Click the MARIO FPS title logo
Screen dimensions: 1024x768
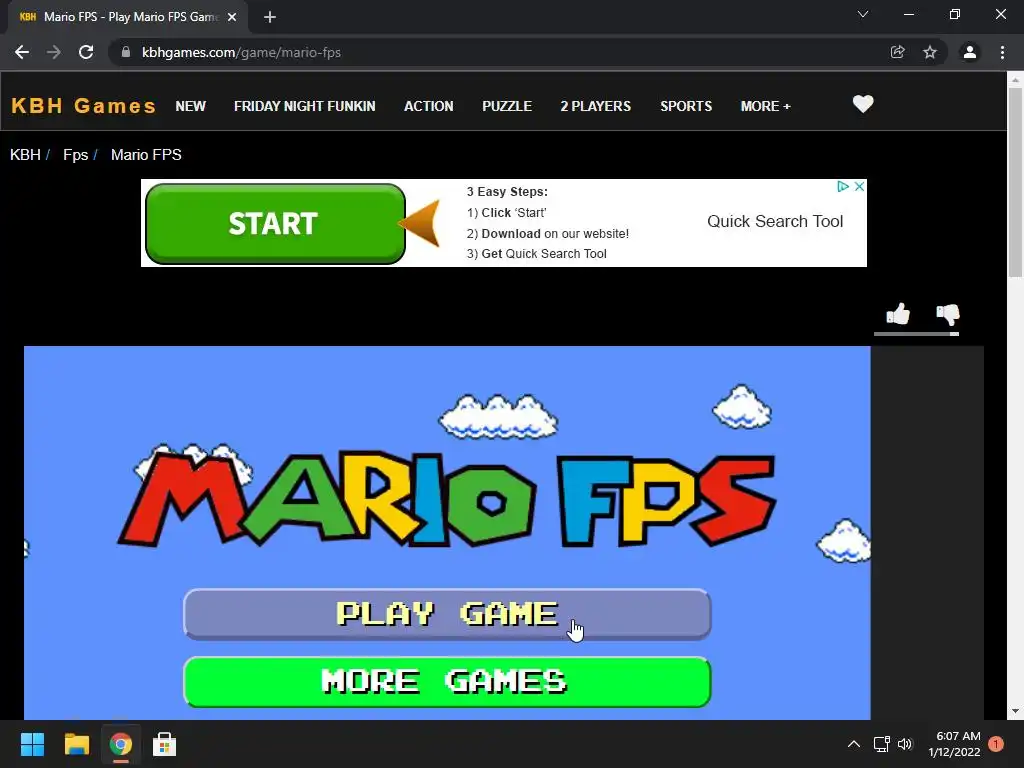447,498
